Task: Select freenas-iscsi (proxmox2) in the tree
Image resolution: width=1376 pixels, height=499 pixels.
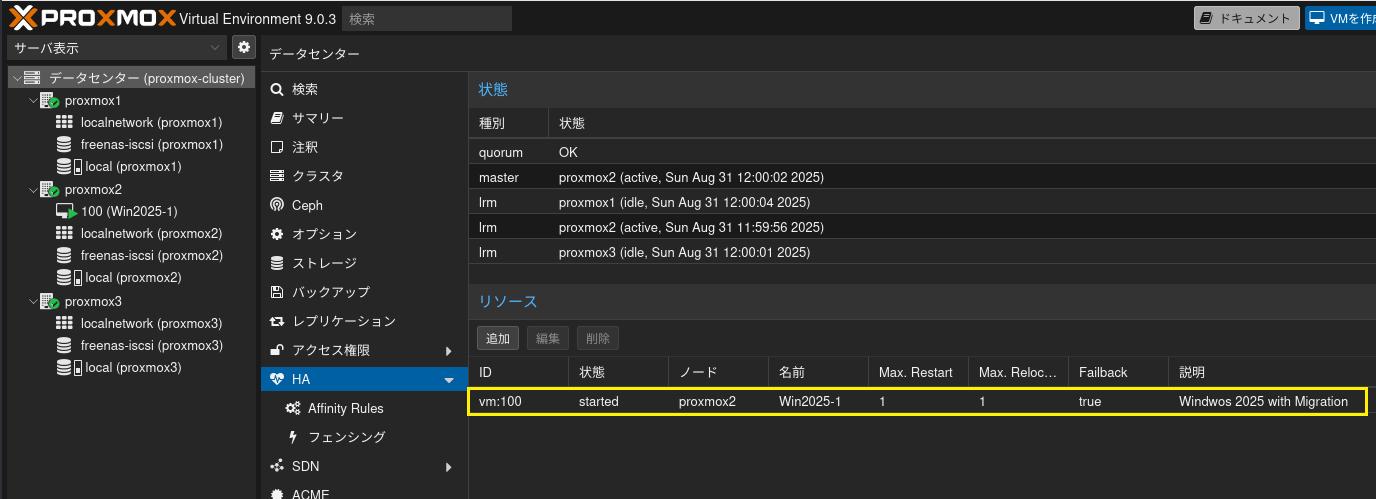Action: pyautogui.click(x=152, y=256)
